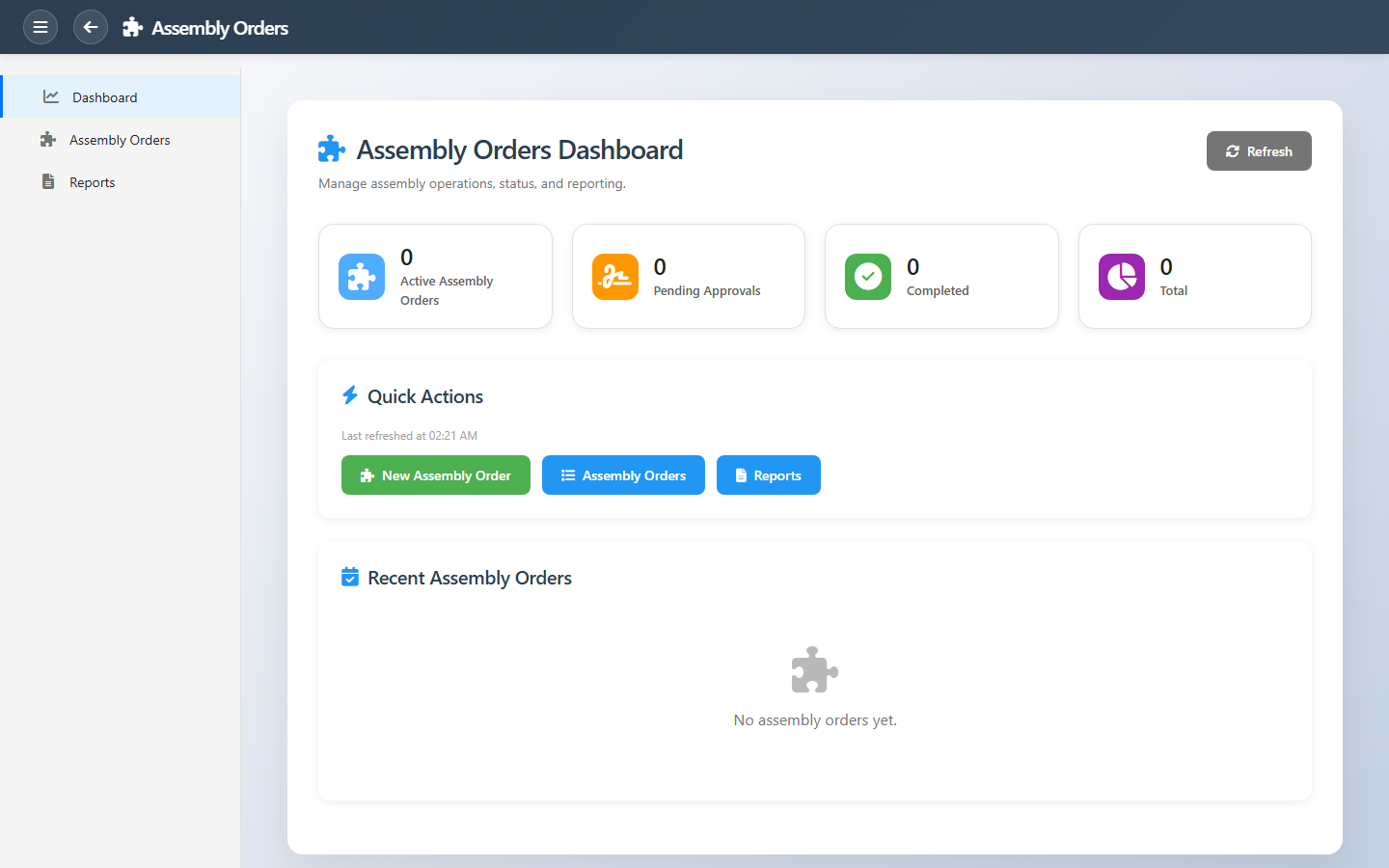Viewport: 1389px width, 868px height.
Task: Click the calendar icon beside Recent Assembly Orders
Action: click(350, 577)
